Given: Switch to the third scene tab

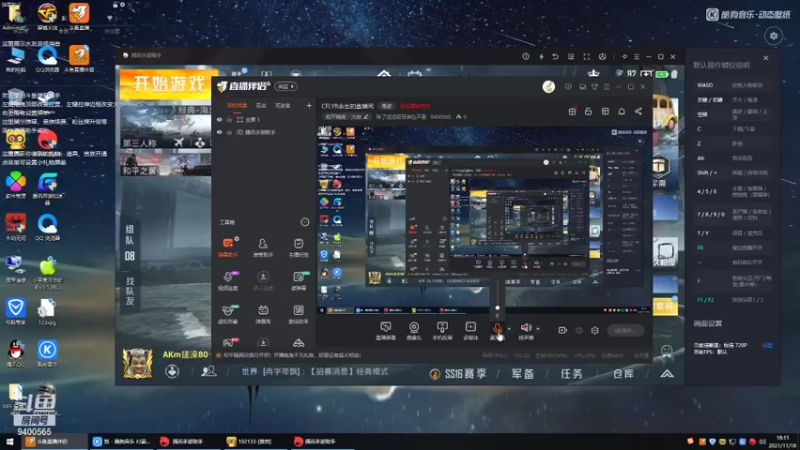Looking at the screenshot, I should tap(283, 106).
